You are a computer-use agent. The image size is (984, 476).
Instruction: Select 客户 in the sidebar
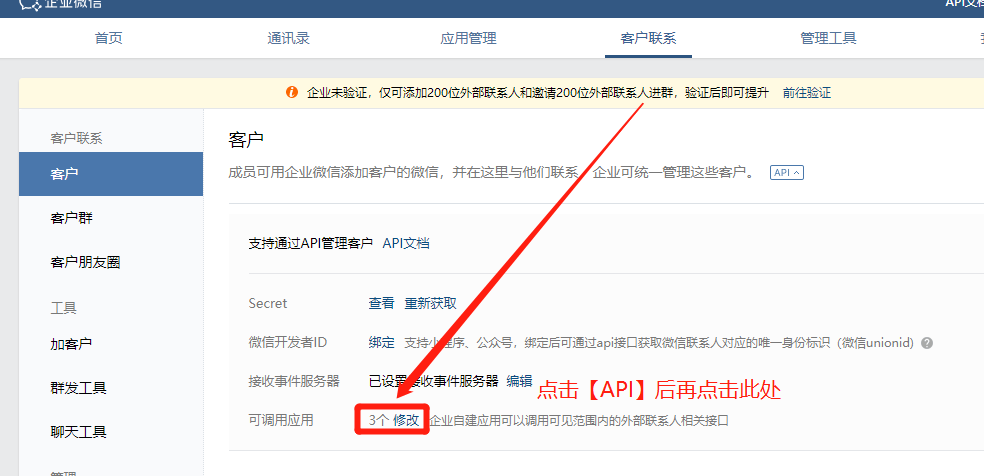tap(111, 174)
